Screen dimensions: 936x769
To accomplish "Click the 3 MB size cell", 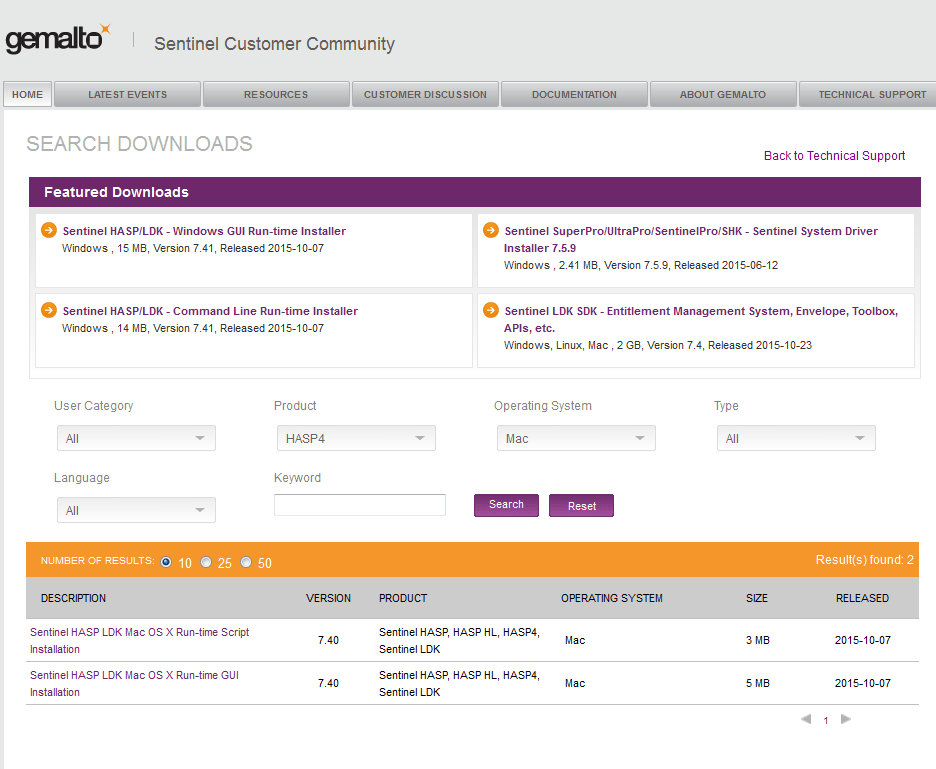I will (758, 640).
